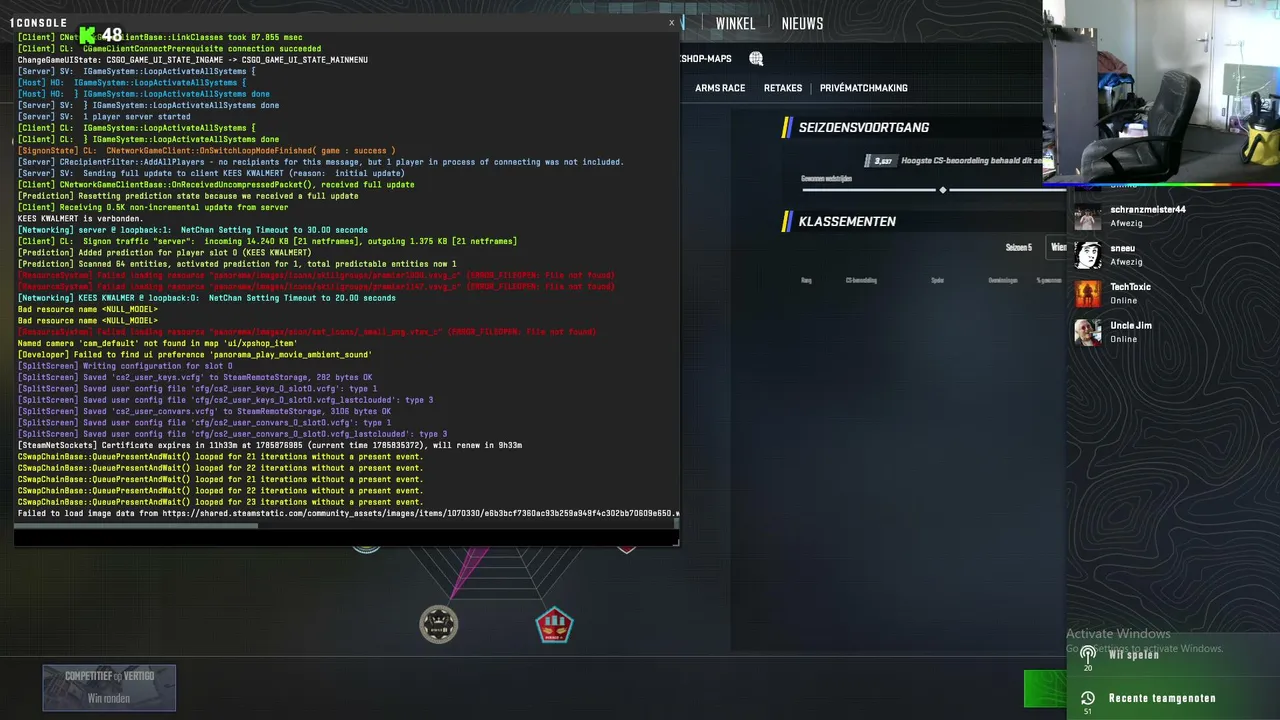Select the red pentagon rank badge

tap(554, 625)
